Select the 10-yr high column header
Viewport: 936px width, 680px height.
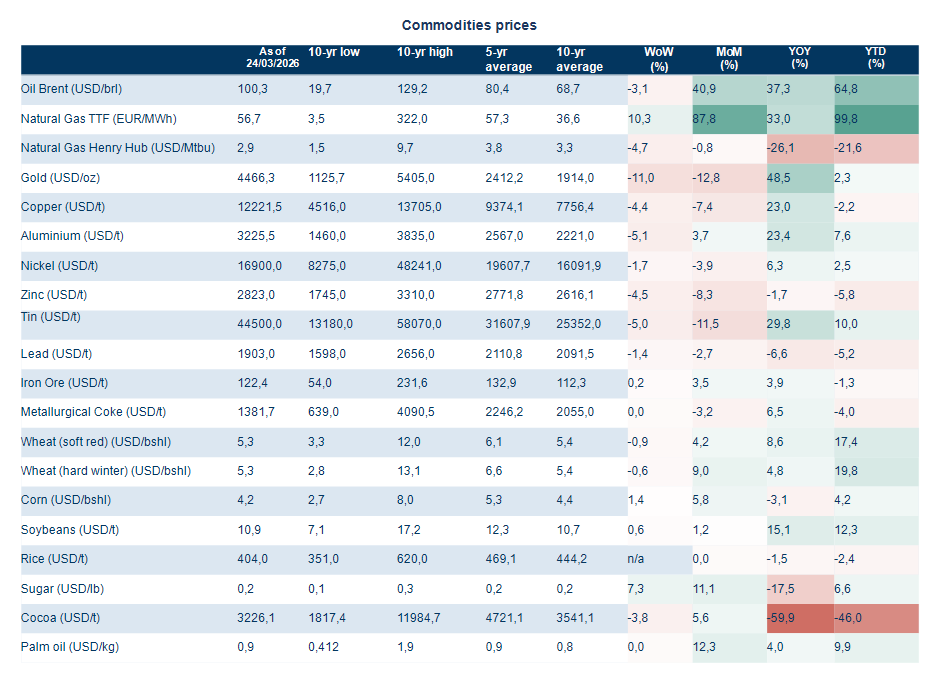tap(425, 52)
